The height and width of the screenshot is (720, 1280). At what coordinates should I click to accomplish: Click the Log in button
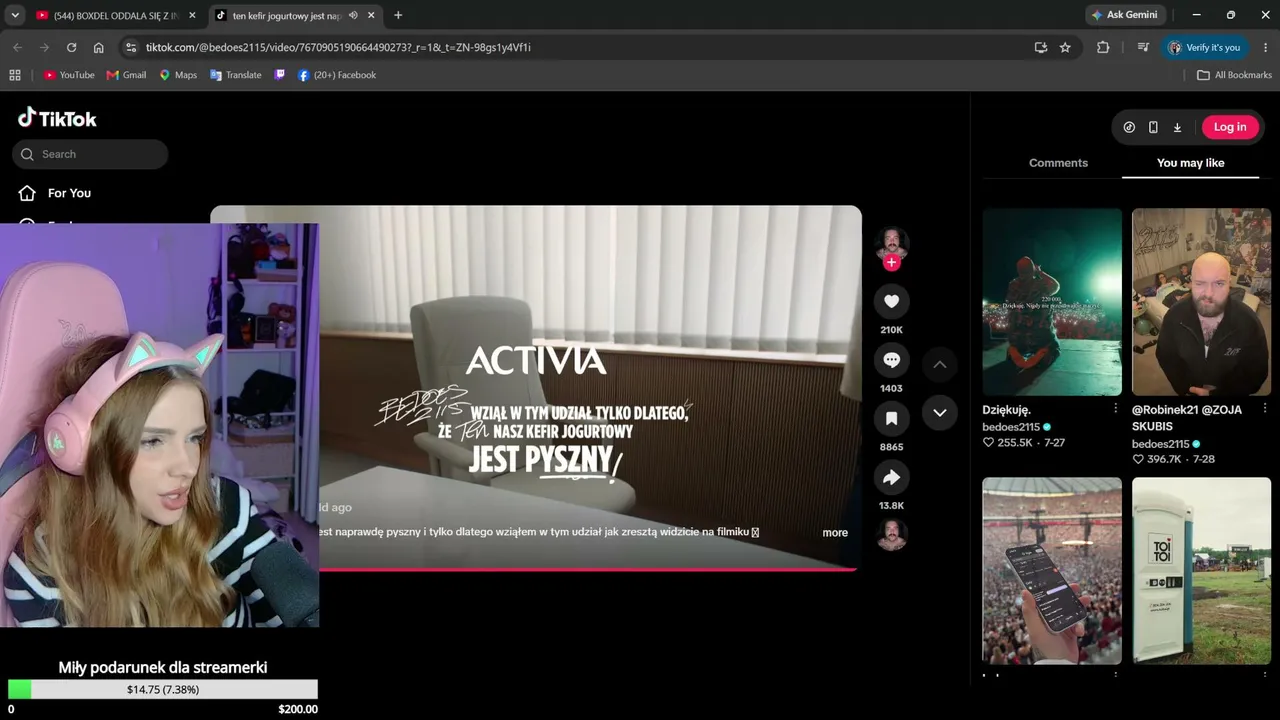pos(1230,127)
